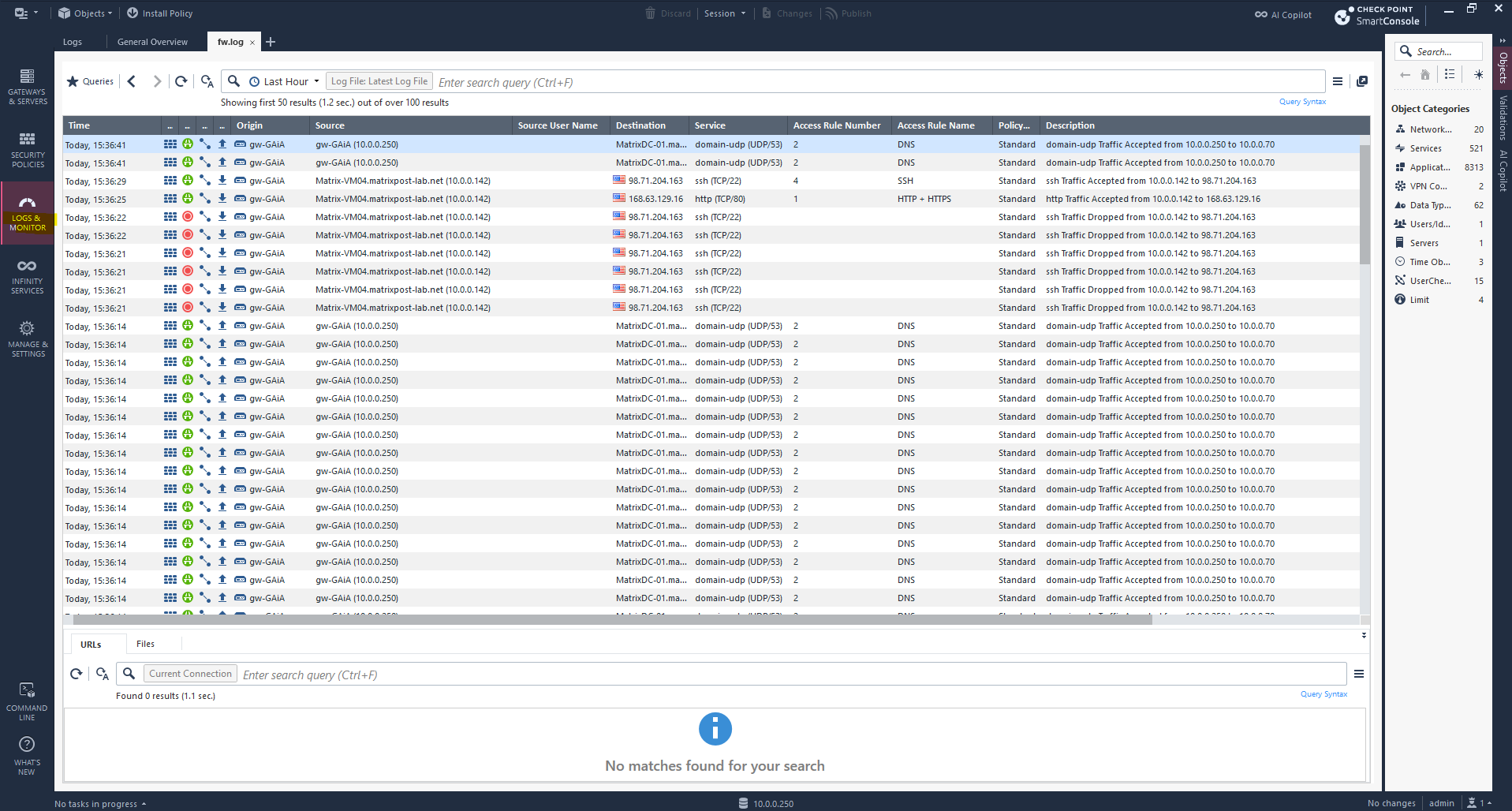The height and width of the screenshot is (811, 1512).
Task: Add a new tab
Action: click(271, 42)
